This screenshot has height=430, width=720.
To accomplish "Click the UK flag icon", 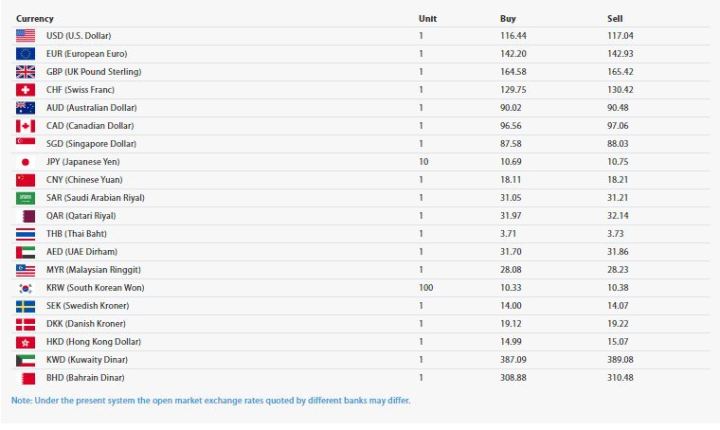I will [x=25, y=72].
